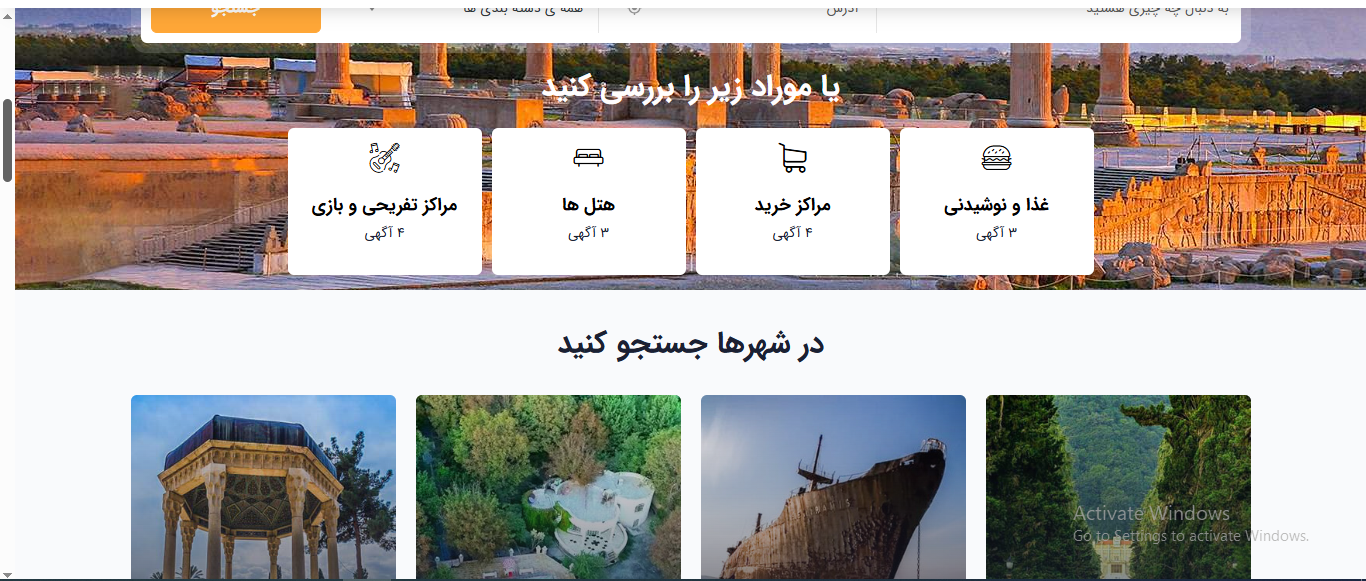Click the bed icon for hotels
The image size is (1366, 581).
click(x=588, y=158)
